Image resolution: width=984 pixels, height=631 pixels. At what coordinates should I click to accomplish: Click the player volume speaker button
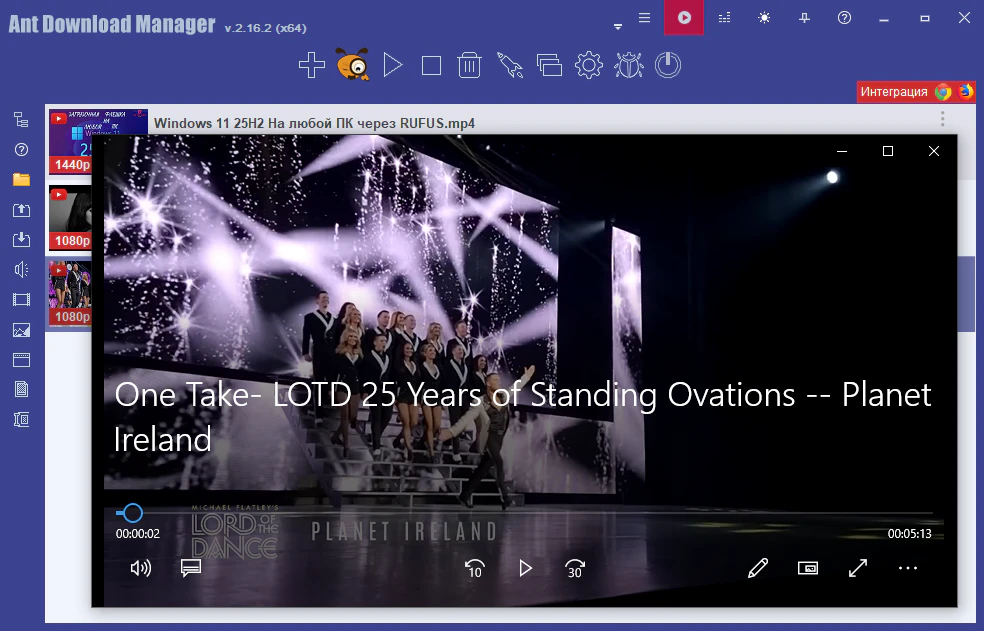coord(141,568)
